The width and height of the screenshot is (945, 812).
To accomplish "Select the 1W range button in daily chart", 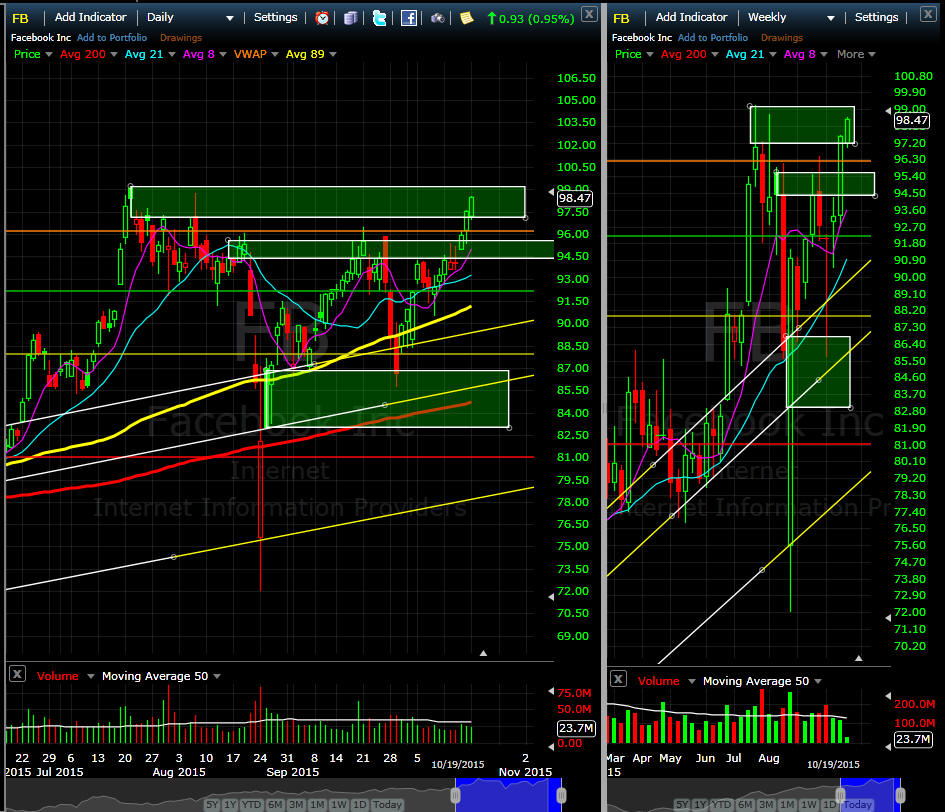I will pyautogui.click(x=339, y=804).
